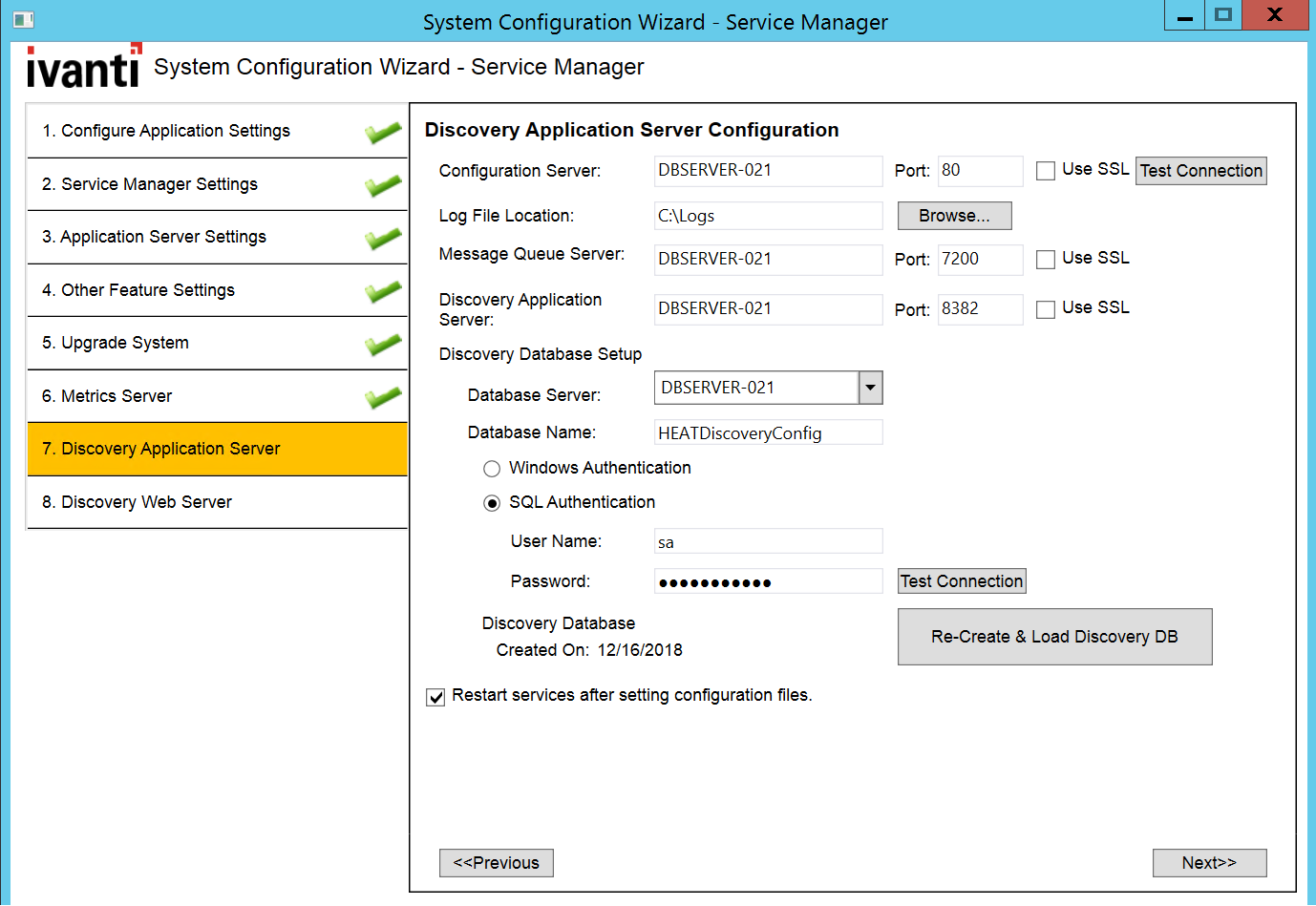1316x906 pixels.
Task: Click Test Connection next to the Configuration Server port
Action: pyautogui.click(x=1200, y=170)
